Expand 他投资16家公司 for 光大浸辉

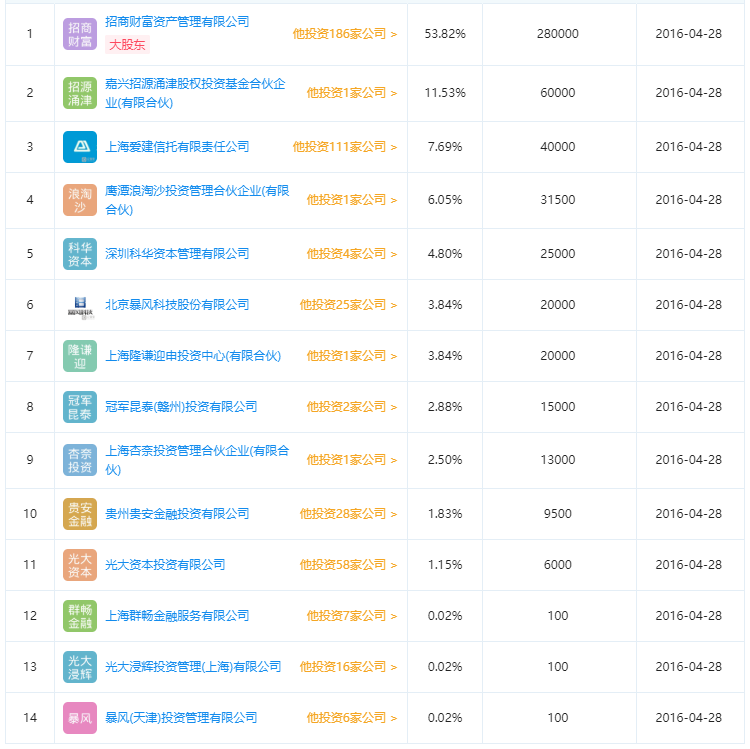(x=348, y=667)
